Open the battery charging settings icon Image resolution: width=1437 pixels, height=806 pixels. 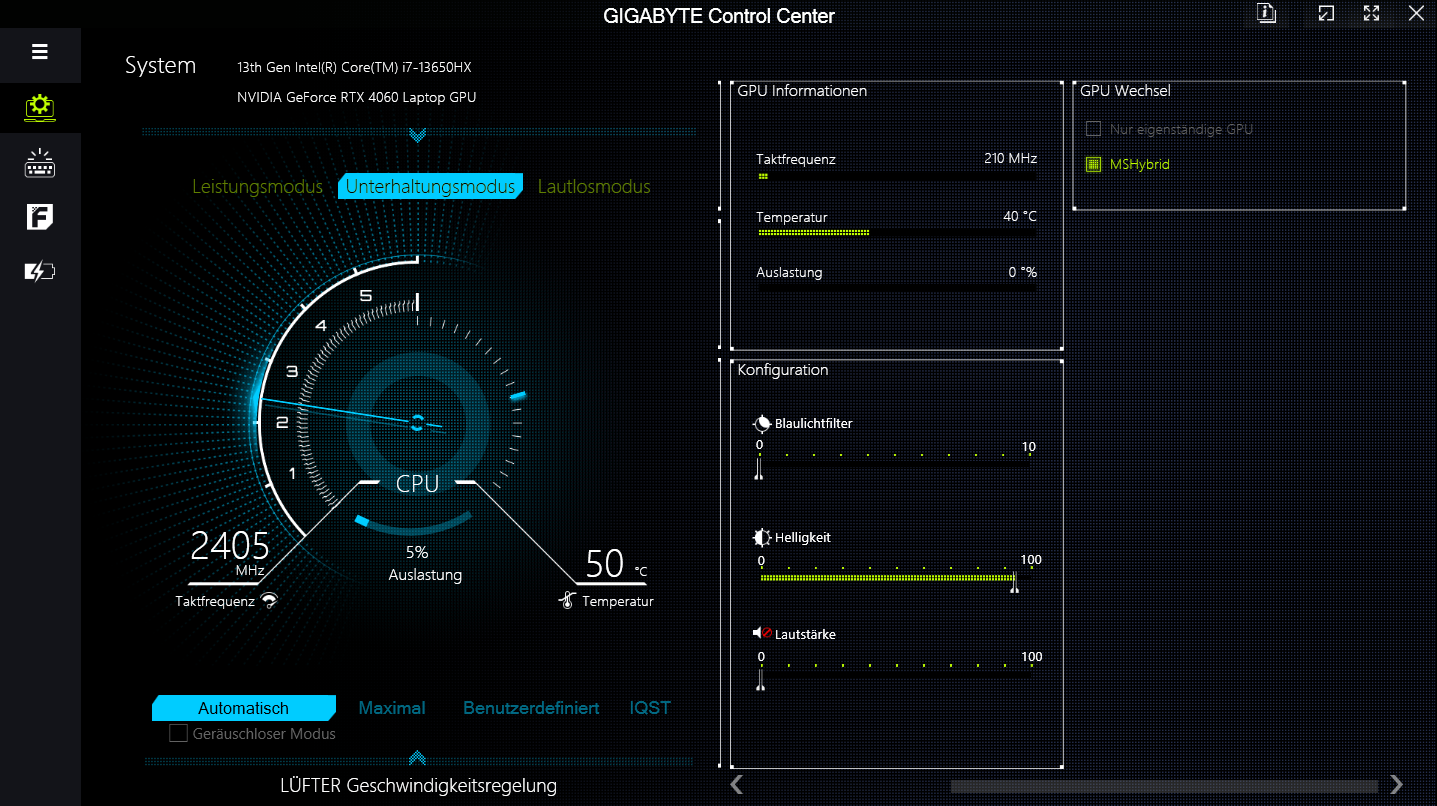click(40, 271)
